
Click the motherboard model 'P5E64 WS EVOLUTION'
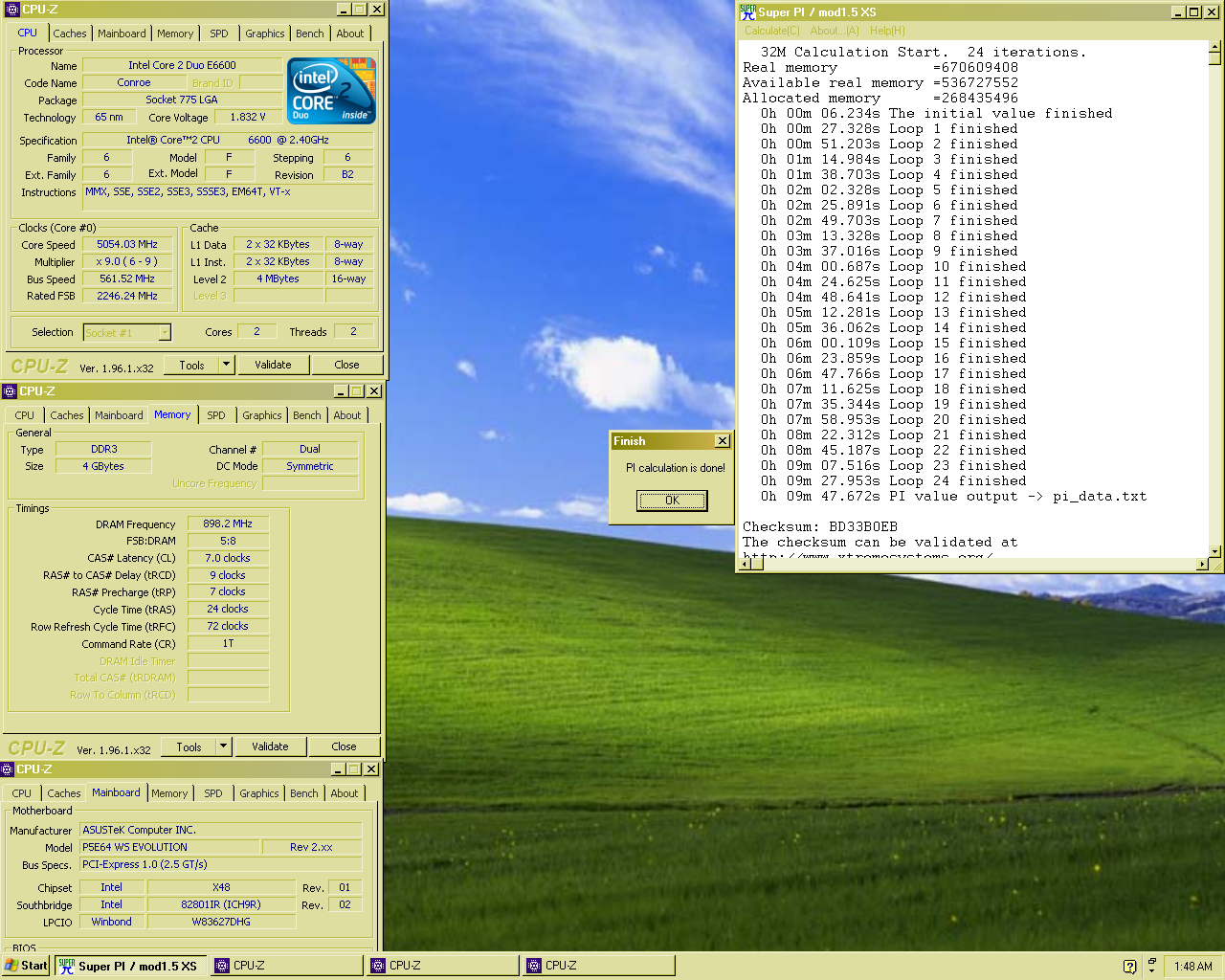(x=170, y=847)
